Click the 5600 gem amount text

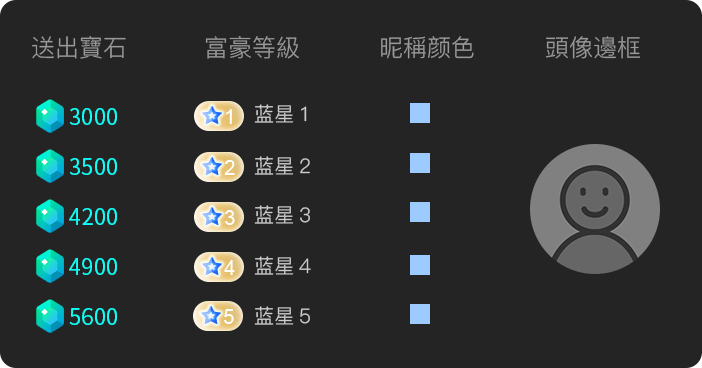coord(94,317)
